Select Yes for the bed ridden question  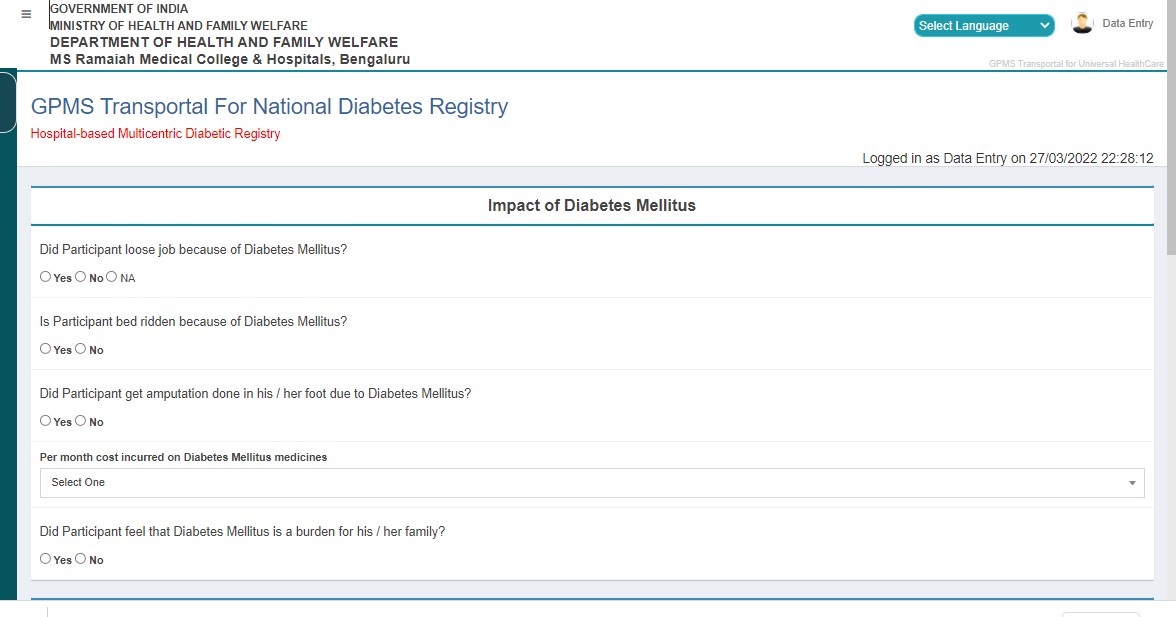click(x=45, y=348)
